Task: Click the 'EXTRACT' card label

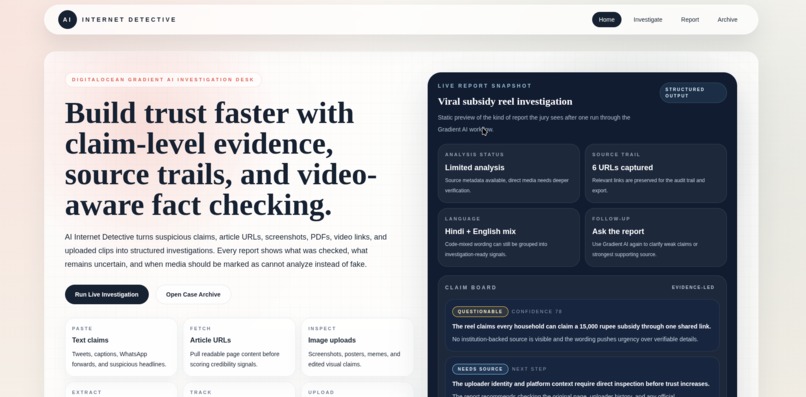Action: pos(87,392)
